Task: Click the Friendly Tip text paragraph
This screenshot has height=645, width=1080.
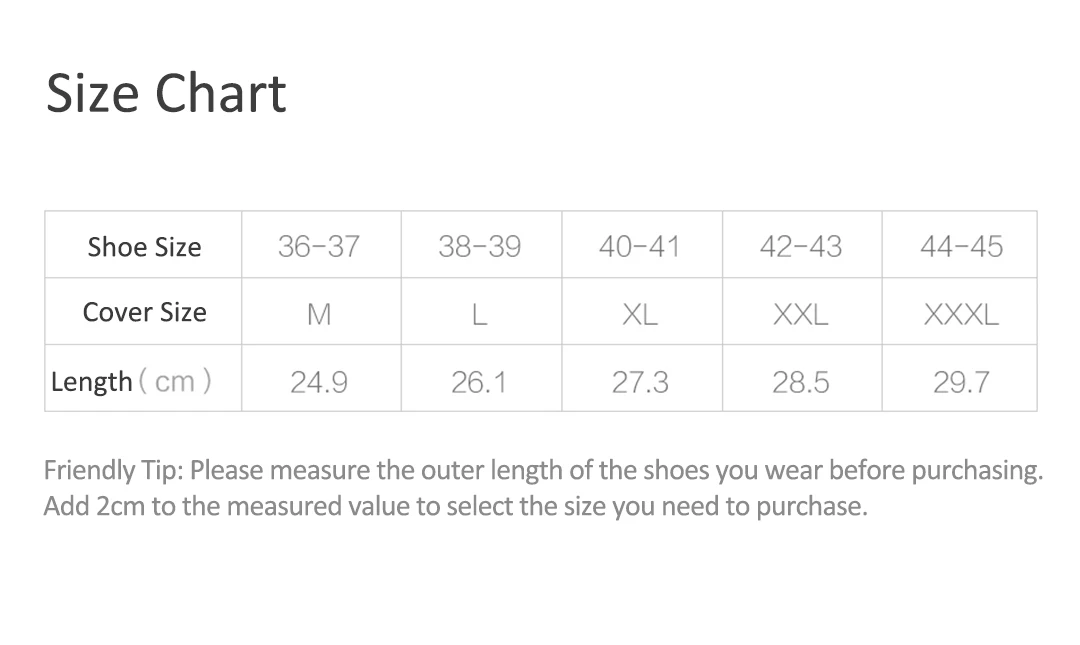Action: (543, 488)
